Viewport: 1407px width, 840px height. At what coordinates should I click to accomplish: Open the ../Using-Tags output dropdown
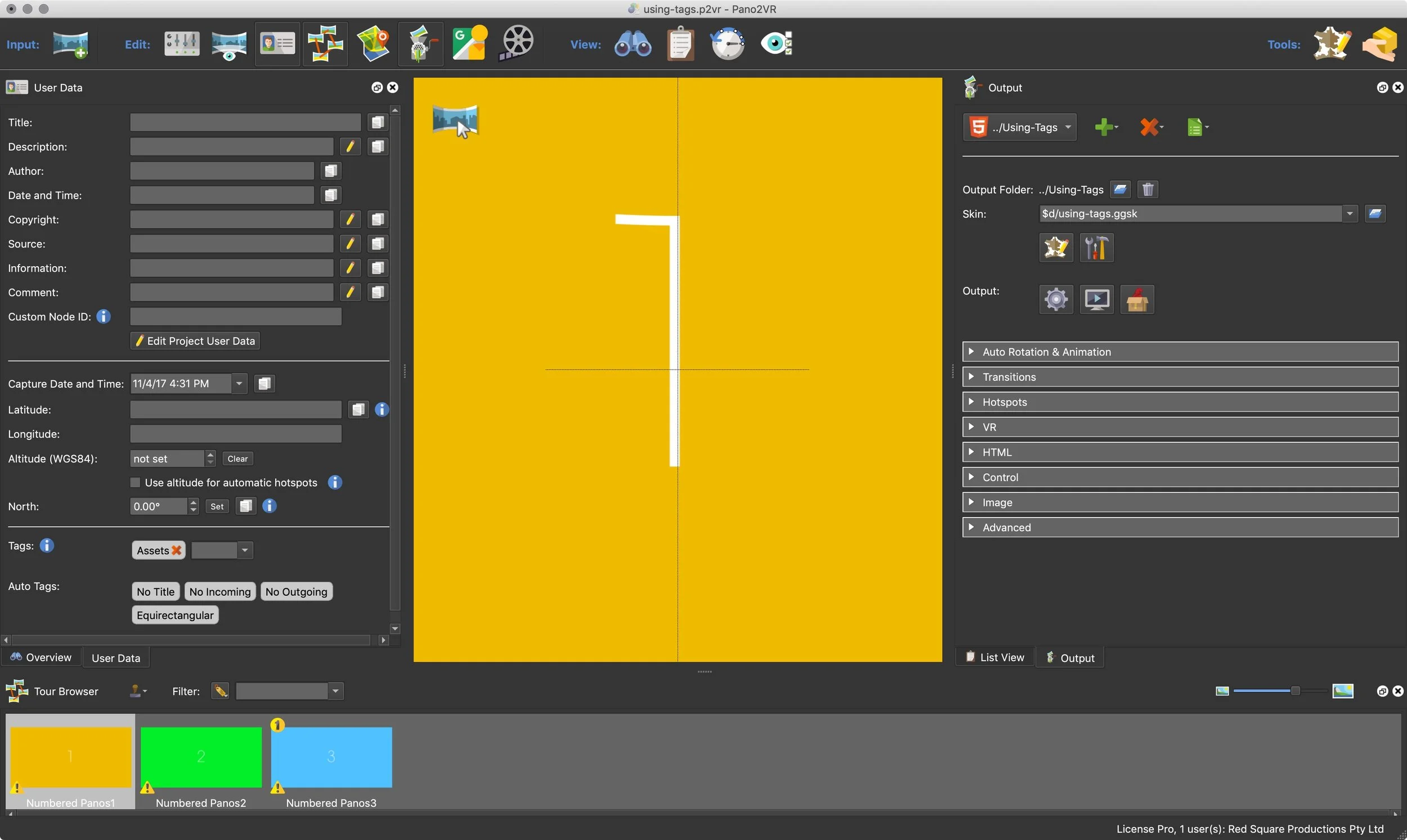coord(1020,127)
